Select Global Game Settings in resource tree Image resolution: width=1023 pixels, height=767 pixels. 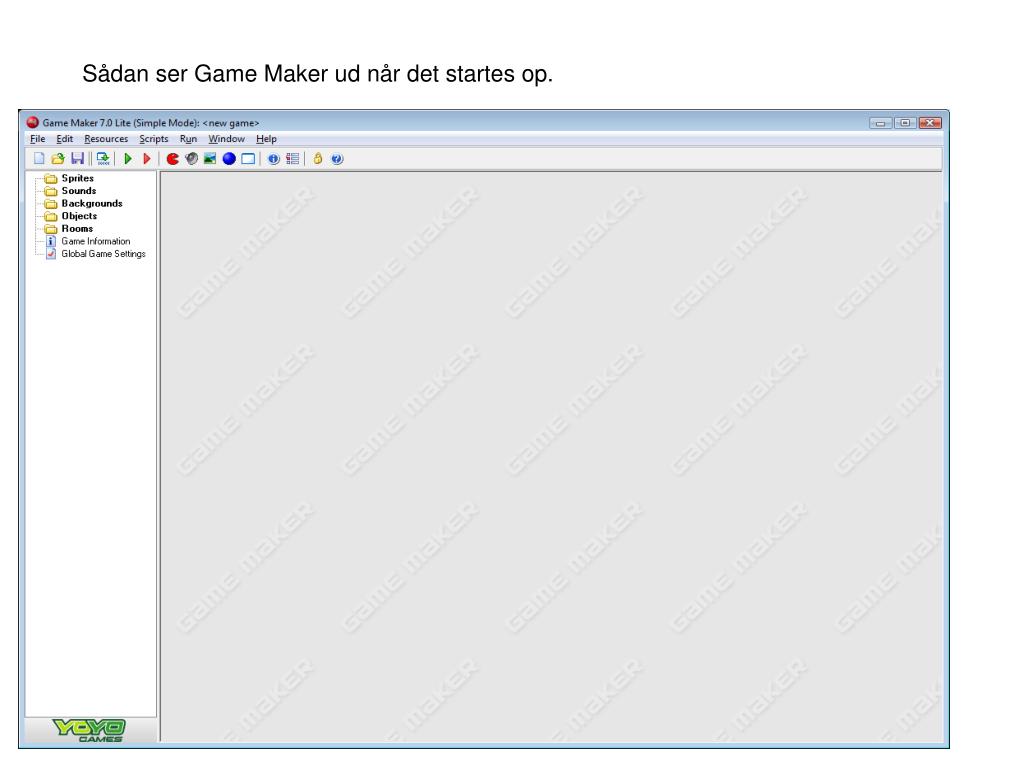pyautogui.click(x=103, y=254)
